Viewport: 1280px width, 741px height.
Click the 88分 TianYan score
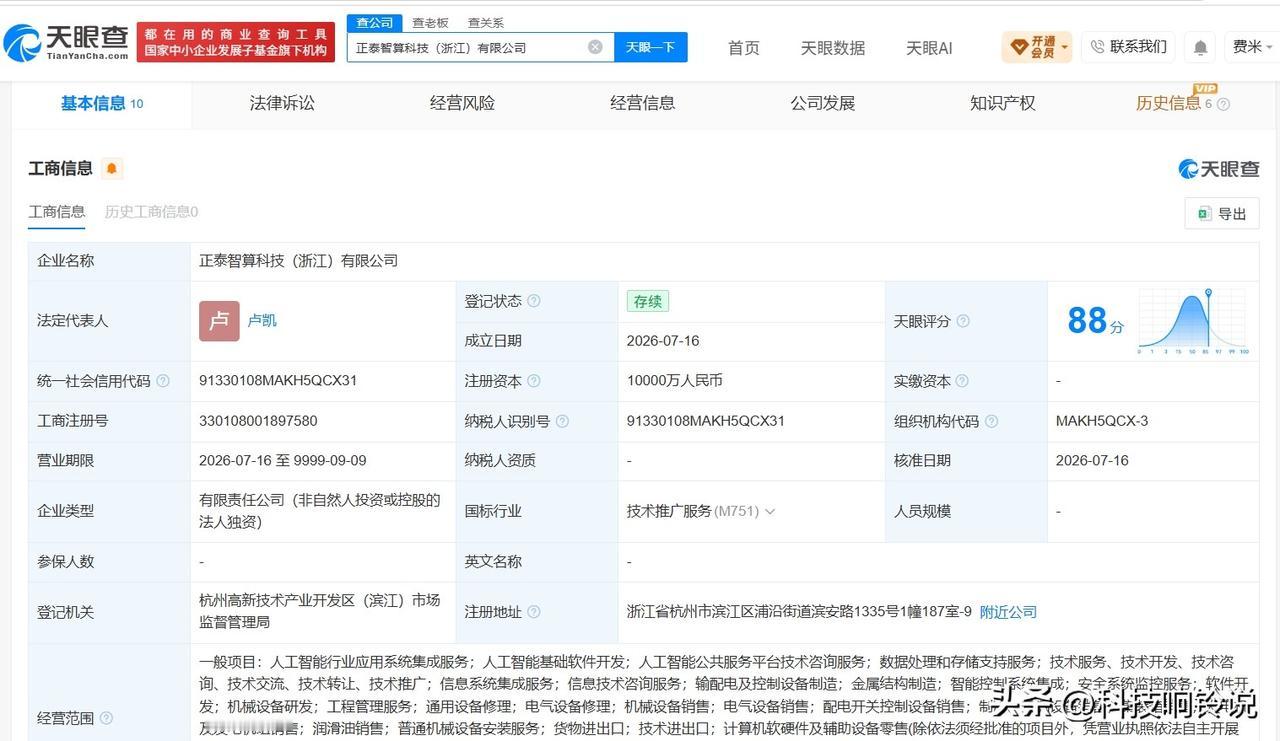tap(1095, 321)
